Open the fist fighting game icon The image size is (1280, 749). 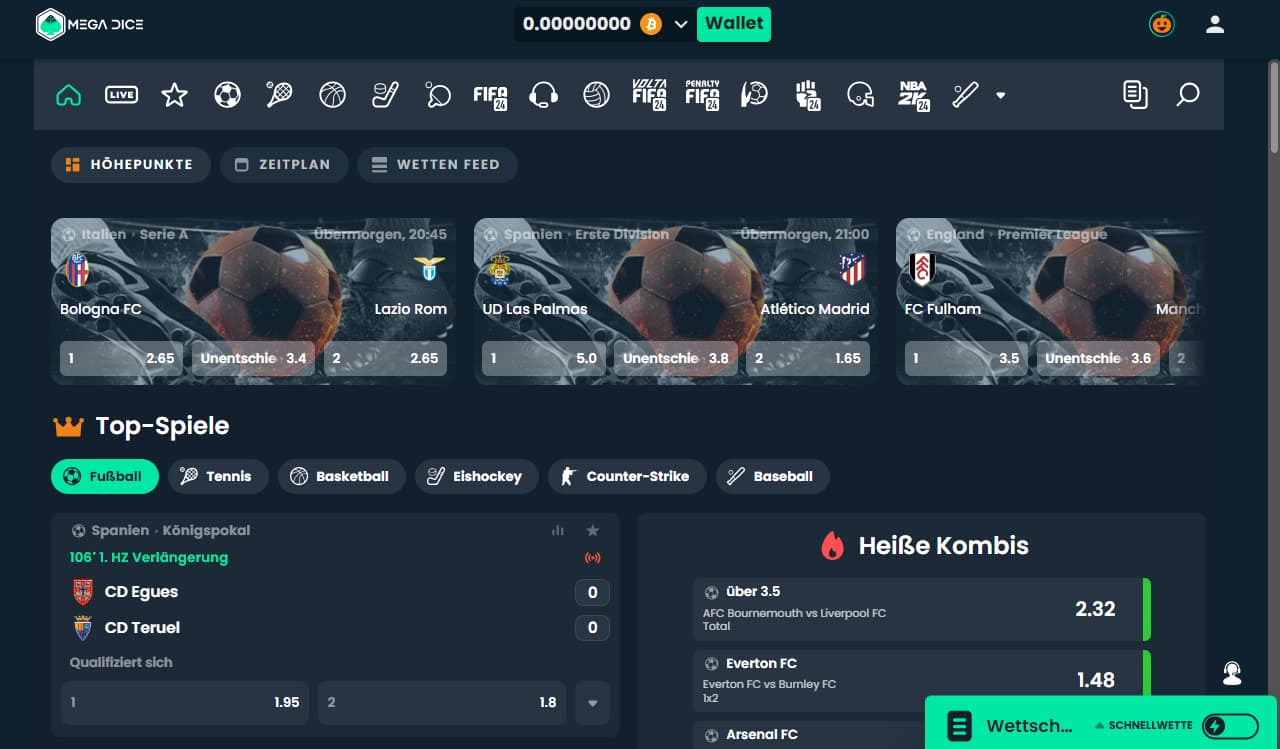[x=808, y=95]
